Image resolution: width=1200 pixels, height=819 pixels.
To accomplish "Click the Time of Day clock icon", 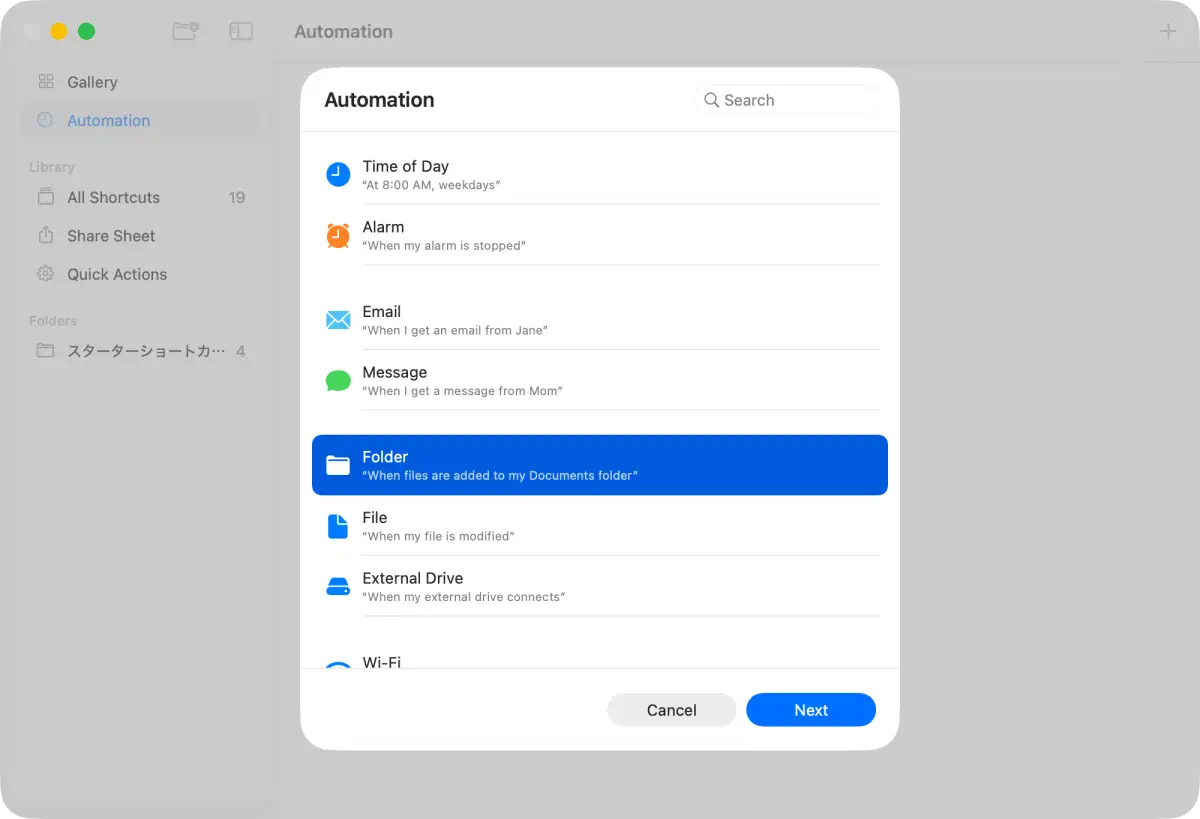I will point(338,175).
